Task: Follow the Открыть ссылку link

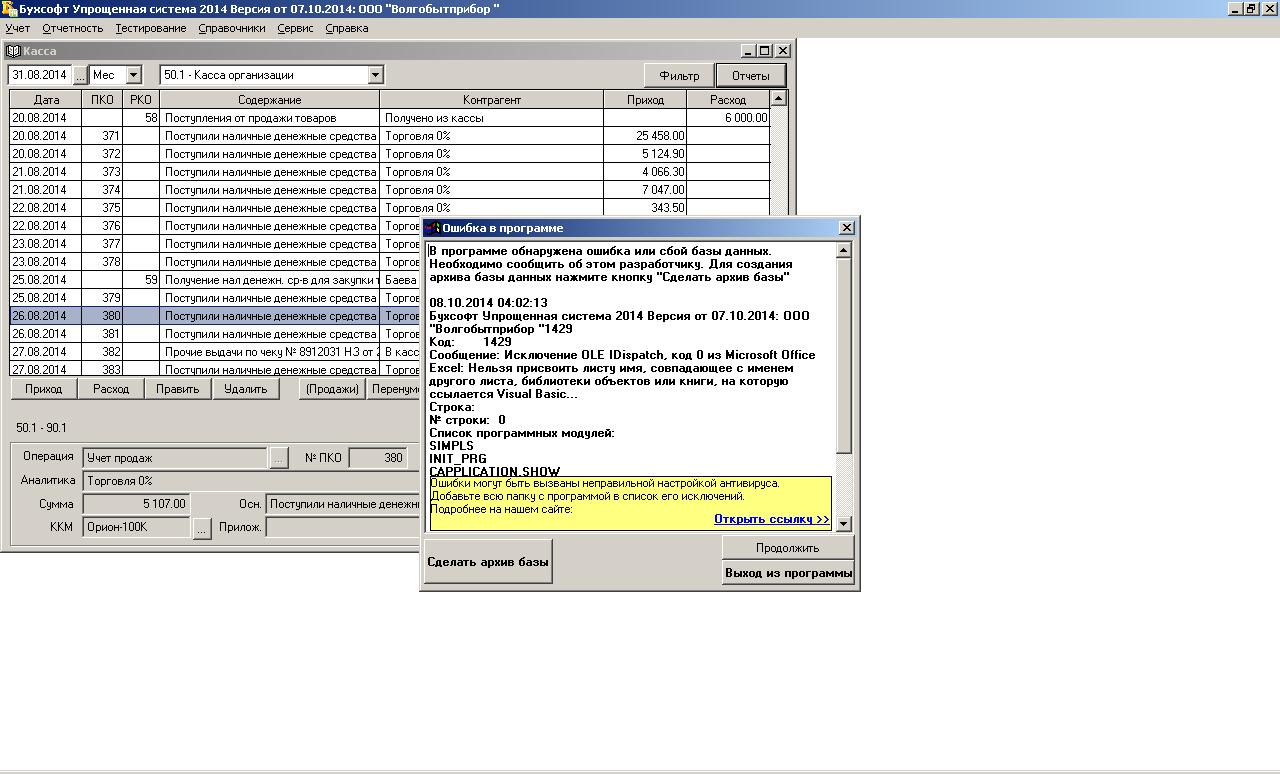Action: [x=771, y=519]
